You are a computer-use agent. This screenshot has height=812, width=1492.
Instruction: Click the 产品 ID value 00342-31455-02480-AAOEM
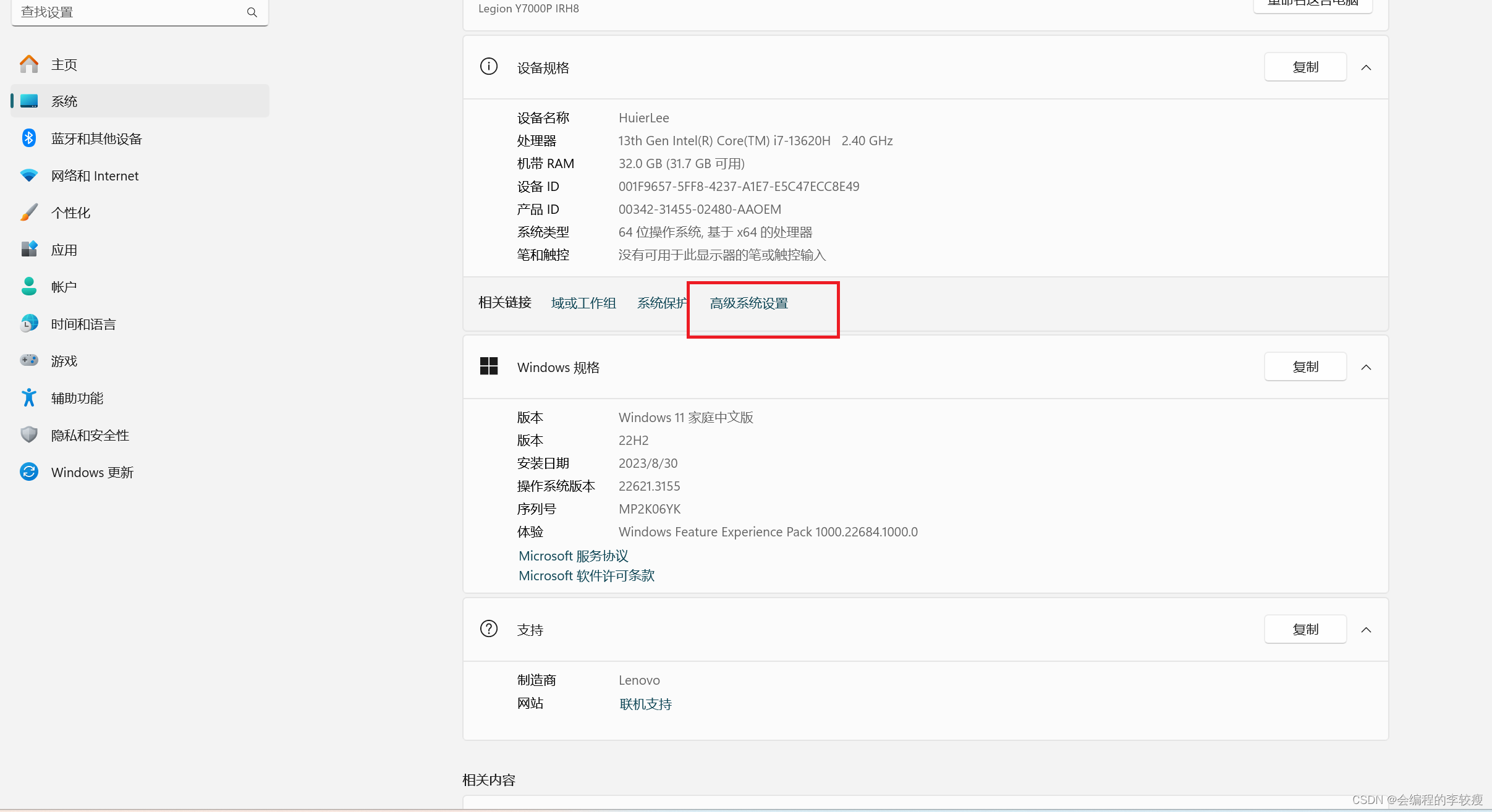pos(700,209)
